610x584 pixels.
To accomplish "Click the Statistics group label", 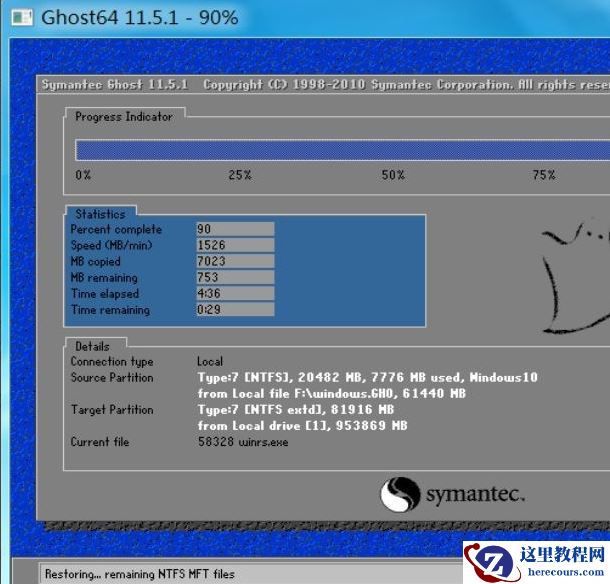I will click(x=100, y=214).
